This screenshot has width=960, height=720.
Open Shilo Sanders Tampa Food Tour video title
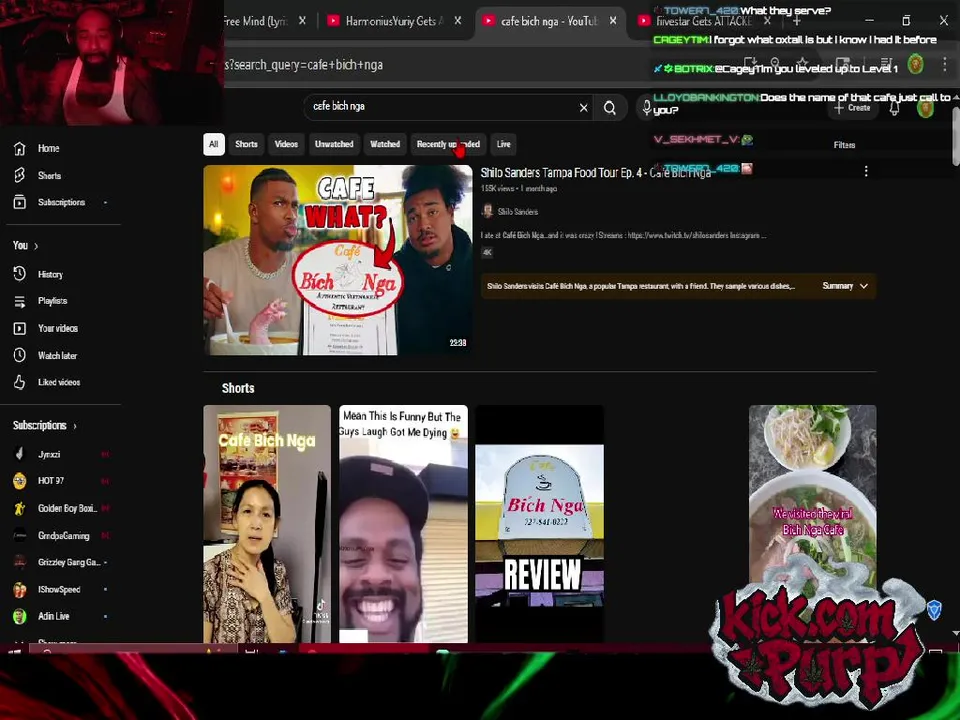(x=595, y=173)
